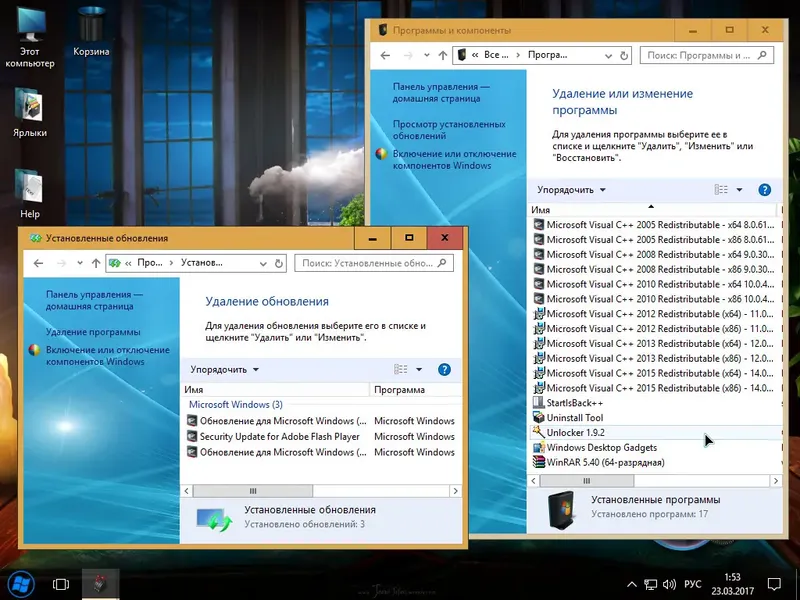The height and width of the screenshot is (600, 800).
Task: Refresh the Программы и компоненты address bar
Action: click(623, 56)
